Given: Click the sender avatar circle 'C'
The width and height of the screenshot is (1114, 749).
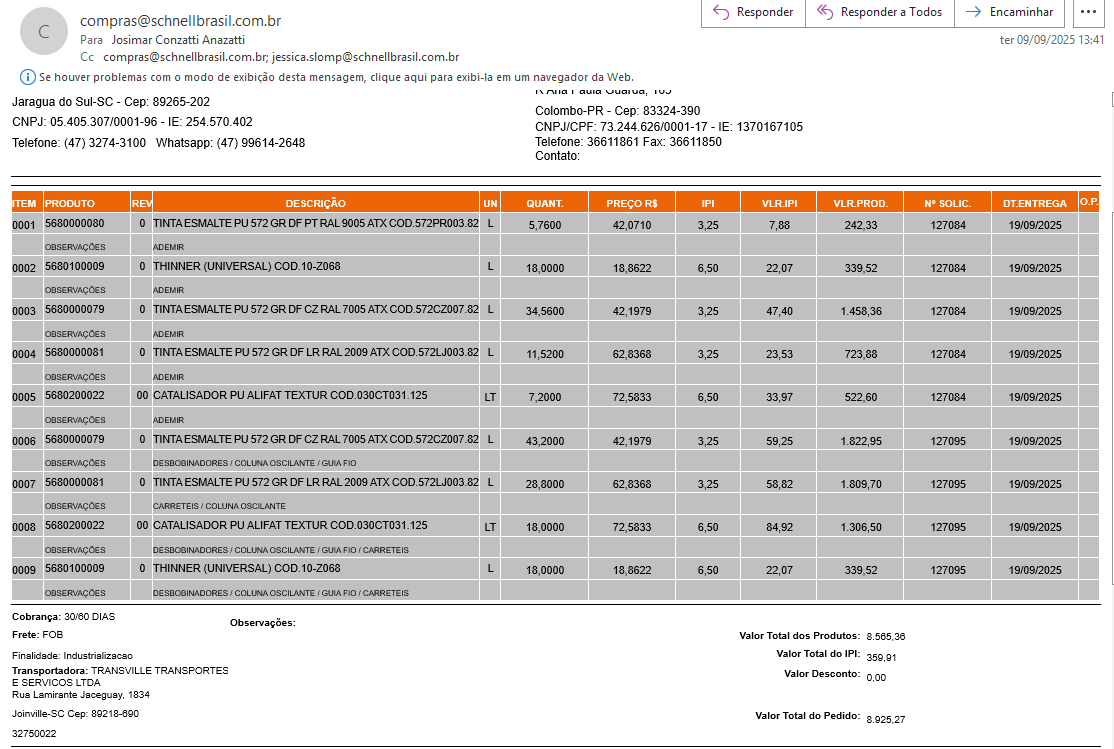Looking at the screenshot, I should click(43, 31).
